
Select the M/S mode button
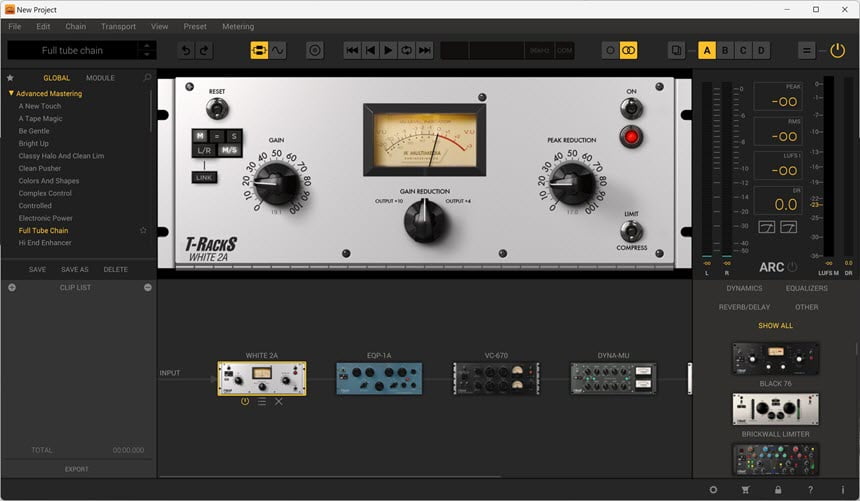point(229,150)
